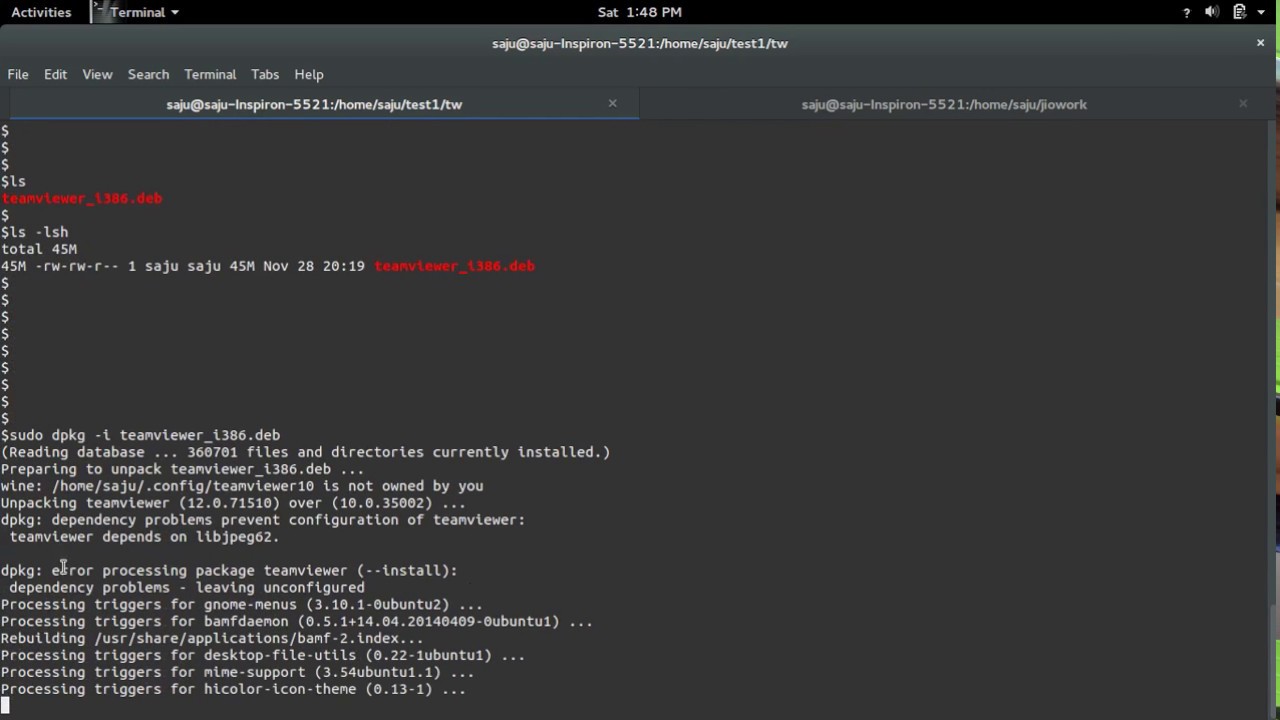Click the "total 45M" output line
The image size is (1280, 720).
tap(39, 249)
